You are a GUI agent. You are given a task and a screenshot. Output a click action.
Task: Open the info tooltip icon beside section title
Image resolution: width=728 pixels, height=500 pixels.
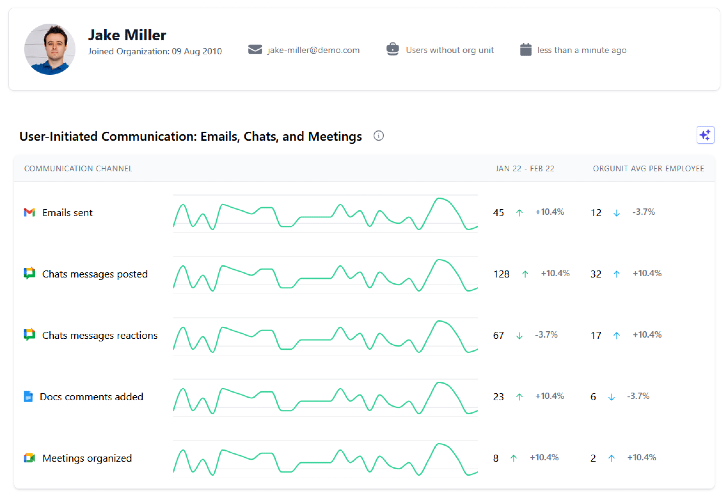click(x=379, y=136)
